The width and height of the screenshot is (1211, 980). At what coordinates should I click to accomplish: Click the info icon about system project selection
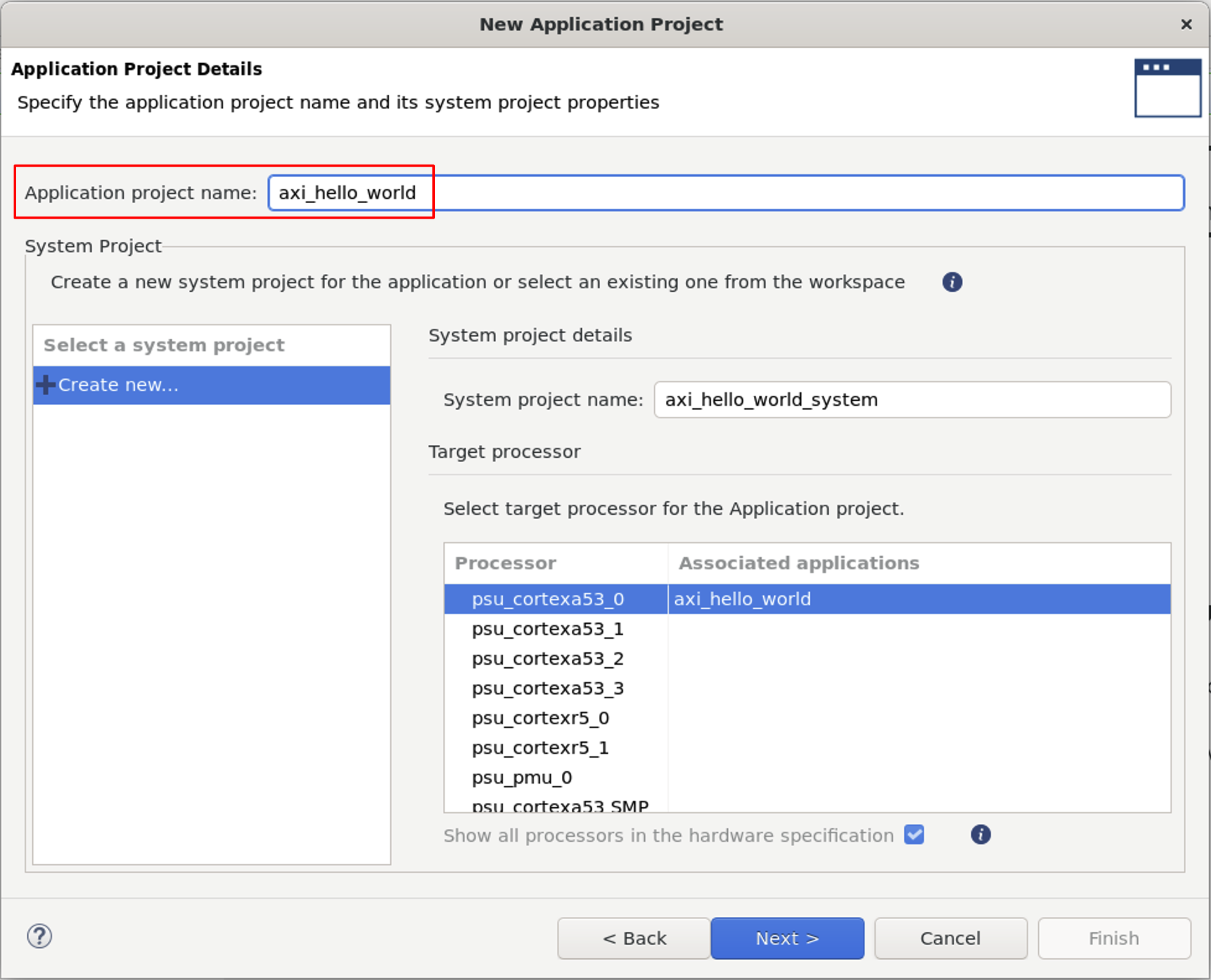click(951, 282)
